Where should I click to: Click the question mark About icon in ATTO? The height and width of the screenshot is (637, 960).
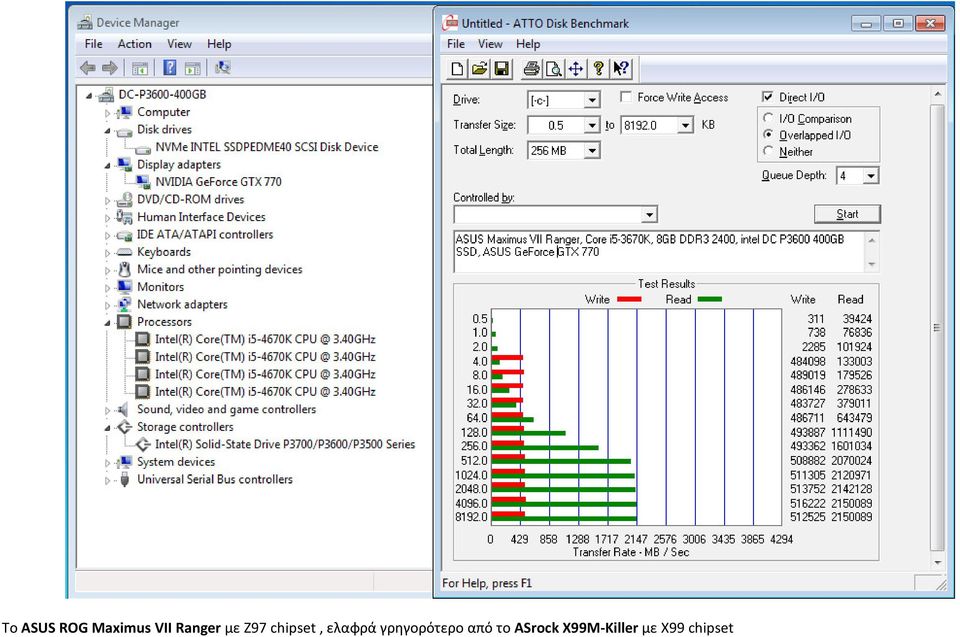click(x=598, y=69)
